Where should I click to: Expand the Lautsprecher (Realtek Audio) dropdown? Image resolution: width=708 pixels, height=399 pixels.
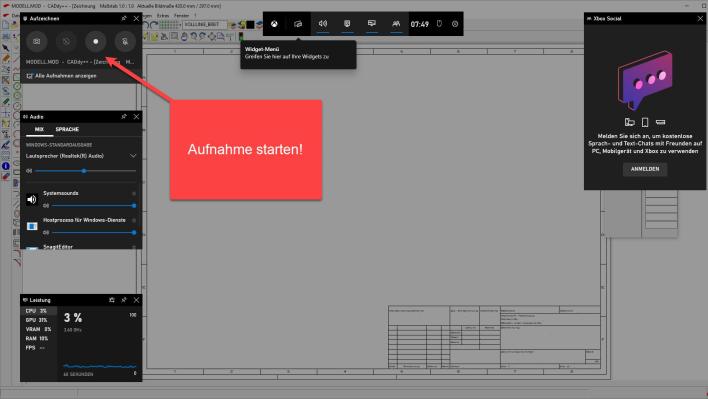[133, 156]
